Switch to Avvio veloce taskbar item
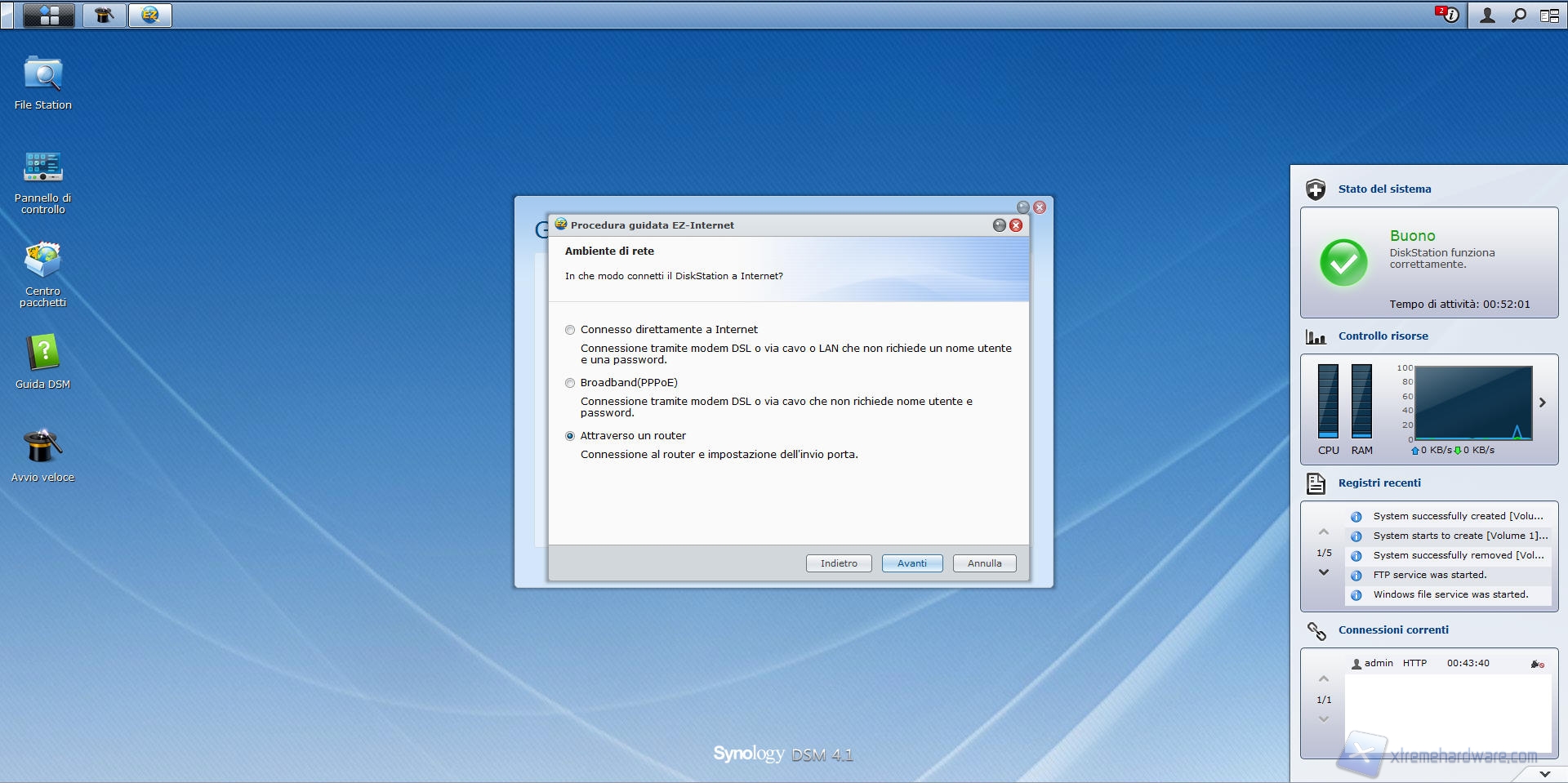1568x783 pixels. [104, 15]
